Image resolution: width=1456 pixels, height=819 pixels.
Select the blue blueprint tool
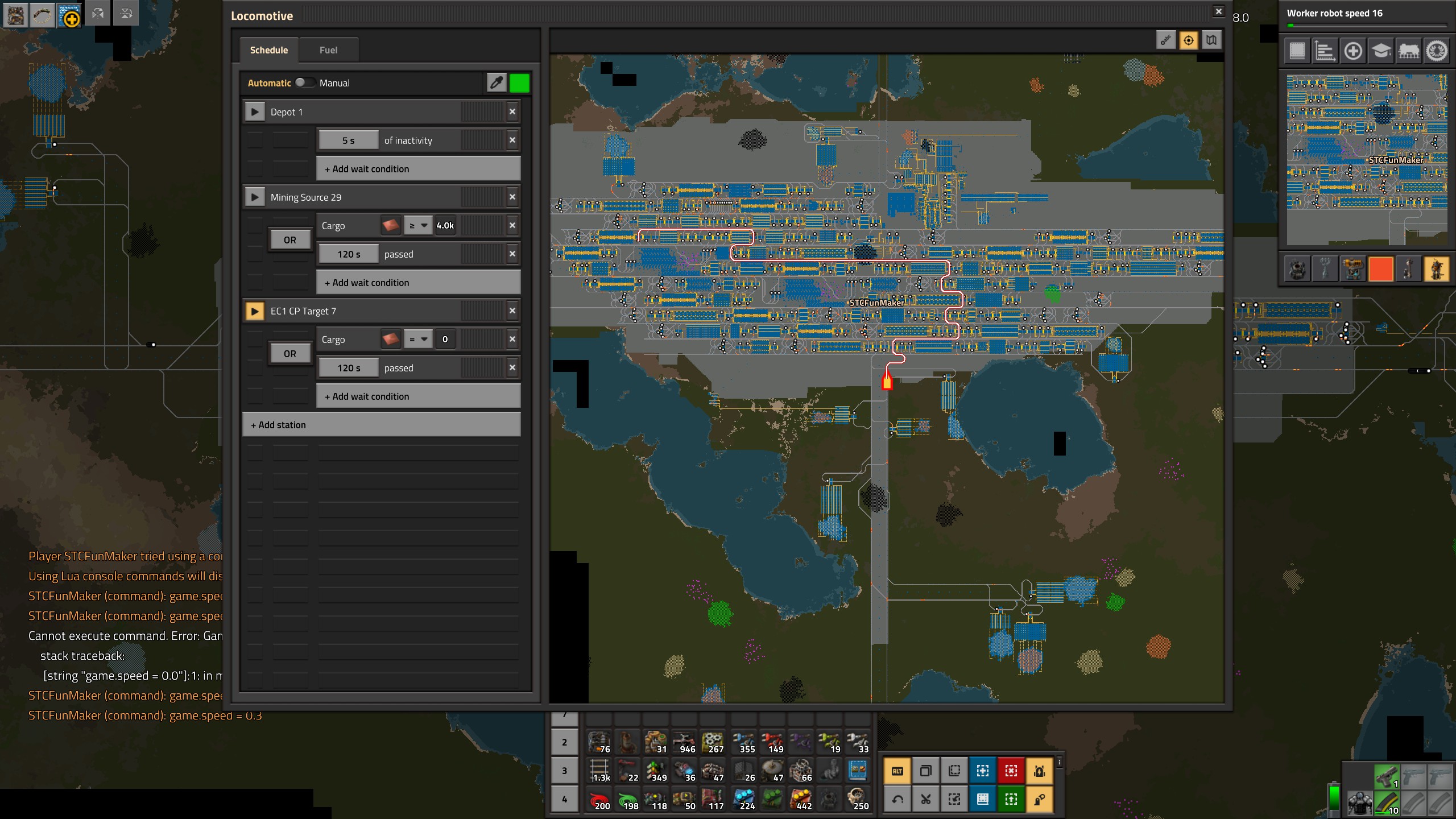[983, 771]
